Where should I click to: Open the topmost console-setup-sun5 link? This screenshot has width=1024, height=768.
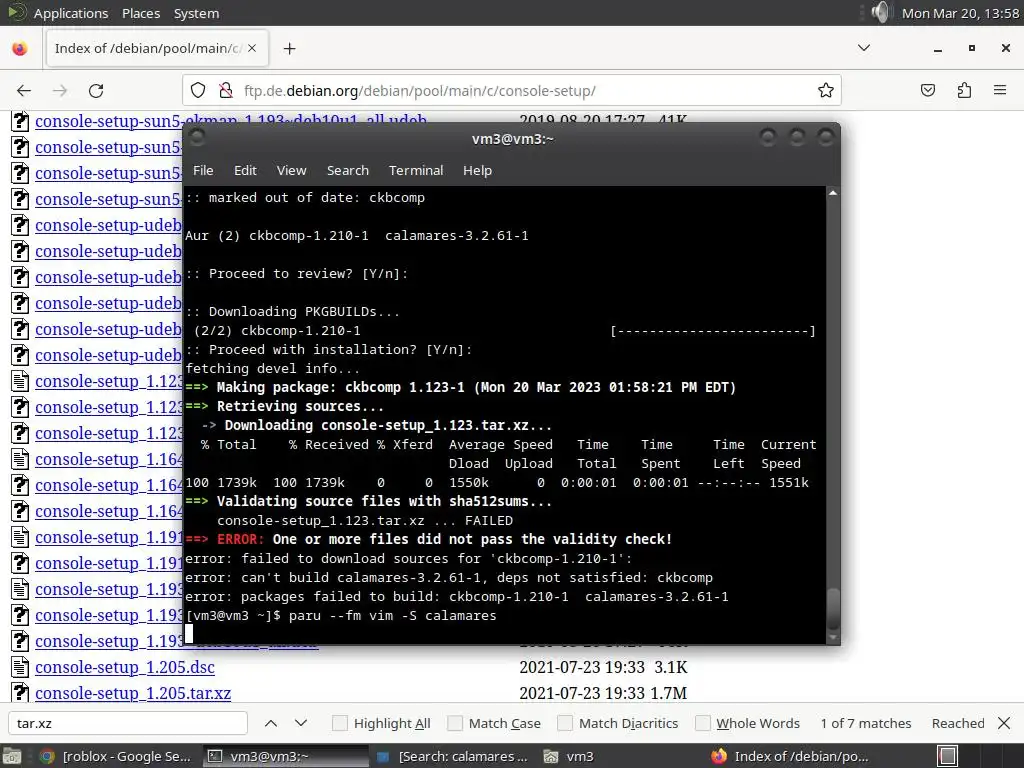(231, 121)
